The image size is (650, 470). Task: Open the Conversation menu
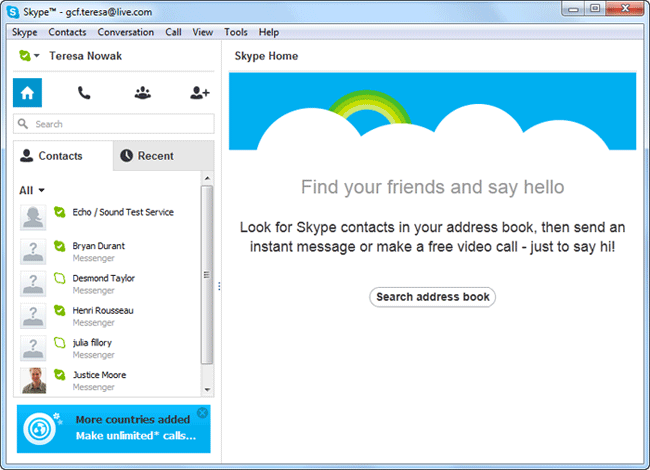126,32
